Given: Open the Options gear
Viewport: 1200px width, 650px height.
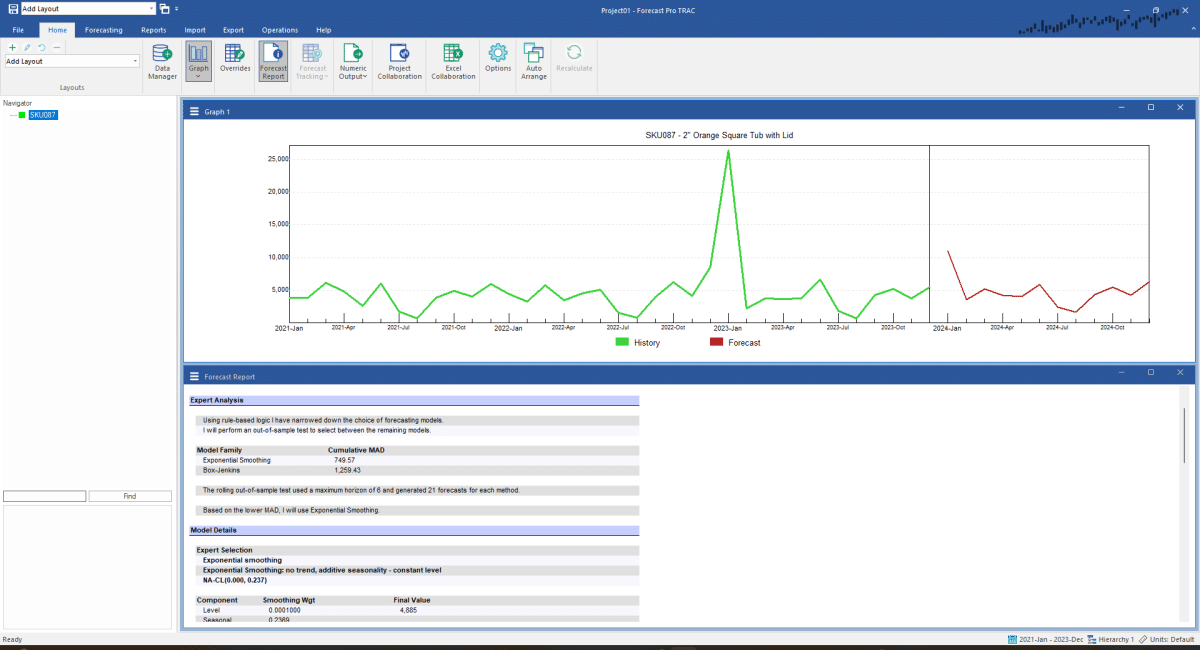Looking at the screenshot, I should point(498,60).
